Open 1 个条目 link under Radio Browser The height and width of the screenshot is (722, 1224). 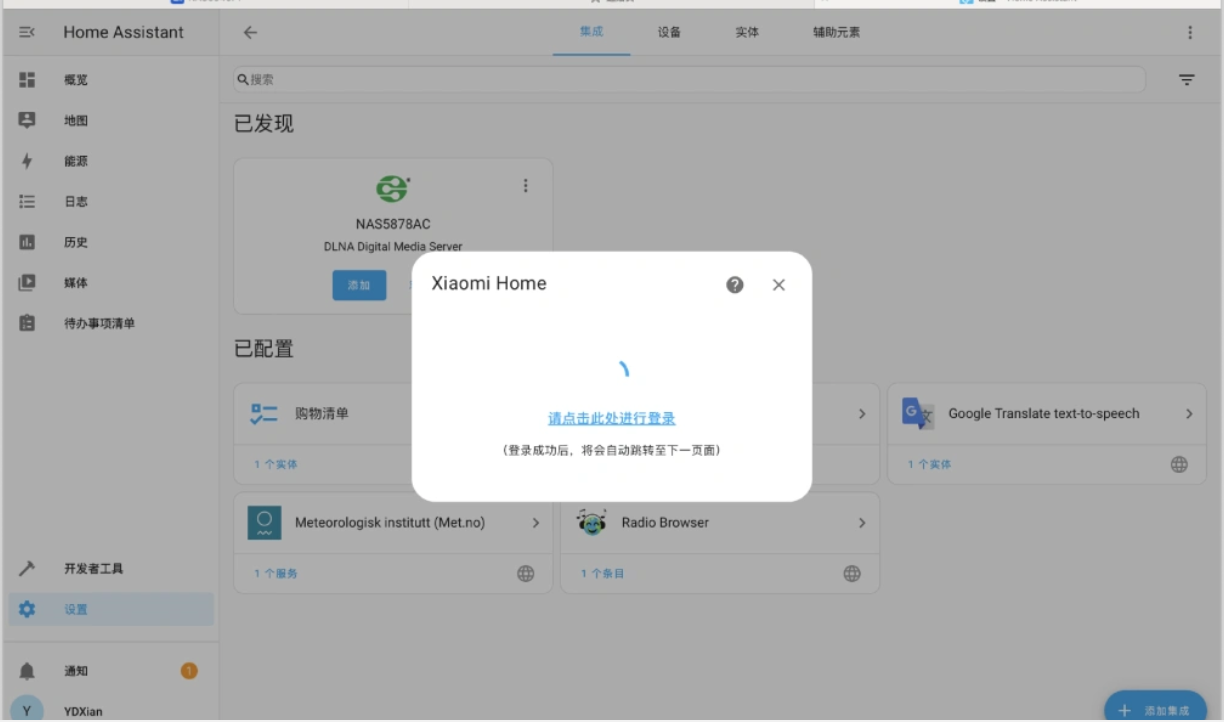[602, 573]
